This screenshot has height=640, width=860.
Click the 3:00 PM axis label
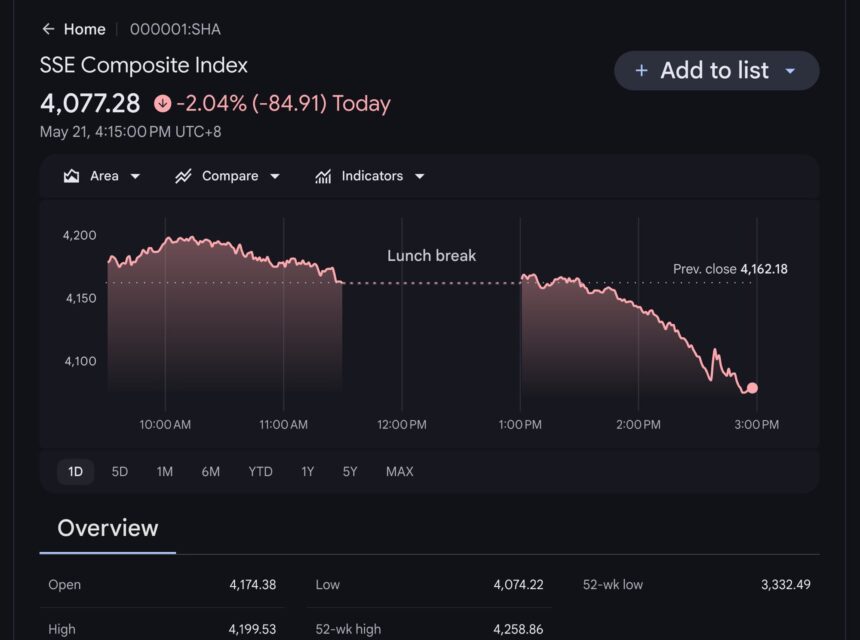point(757,424)
